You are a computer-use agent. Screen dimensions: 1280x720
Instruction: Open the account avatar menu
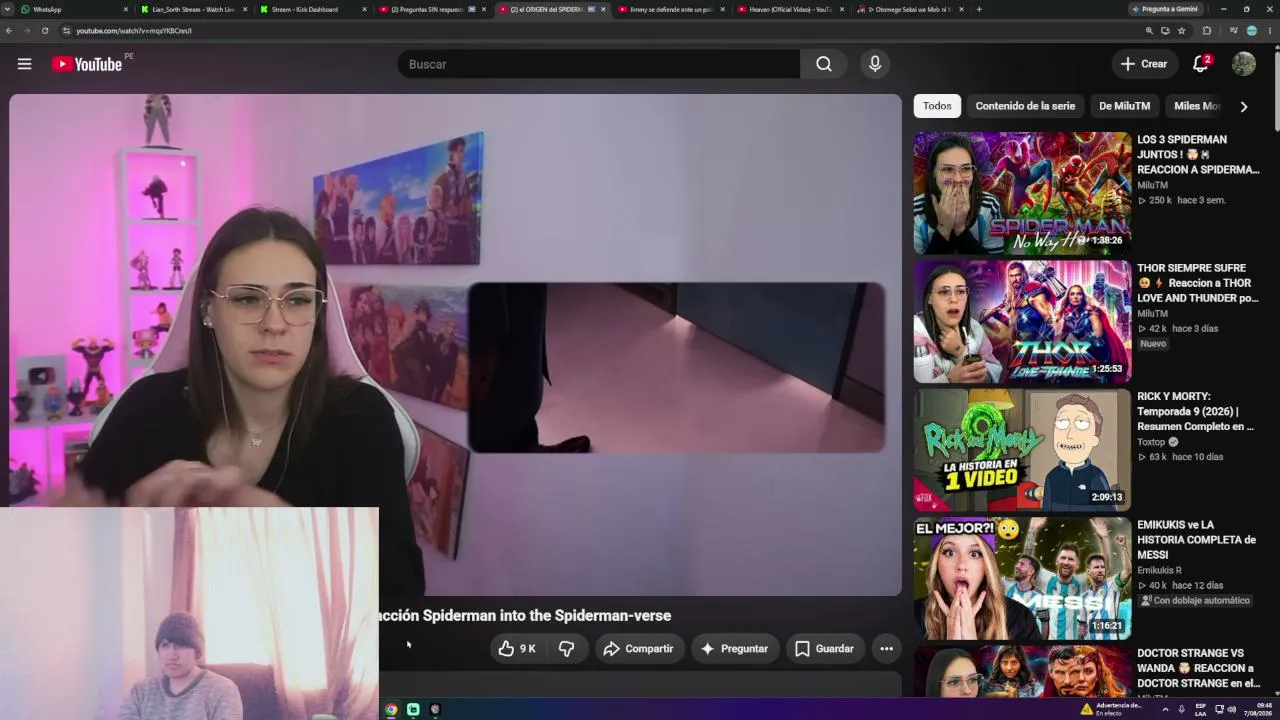[1243, 64]
